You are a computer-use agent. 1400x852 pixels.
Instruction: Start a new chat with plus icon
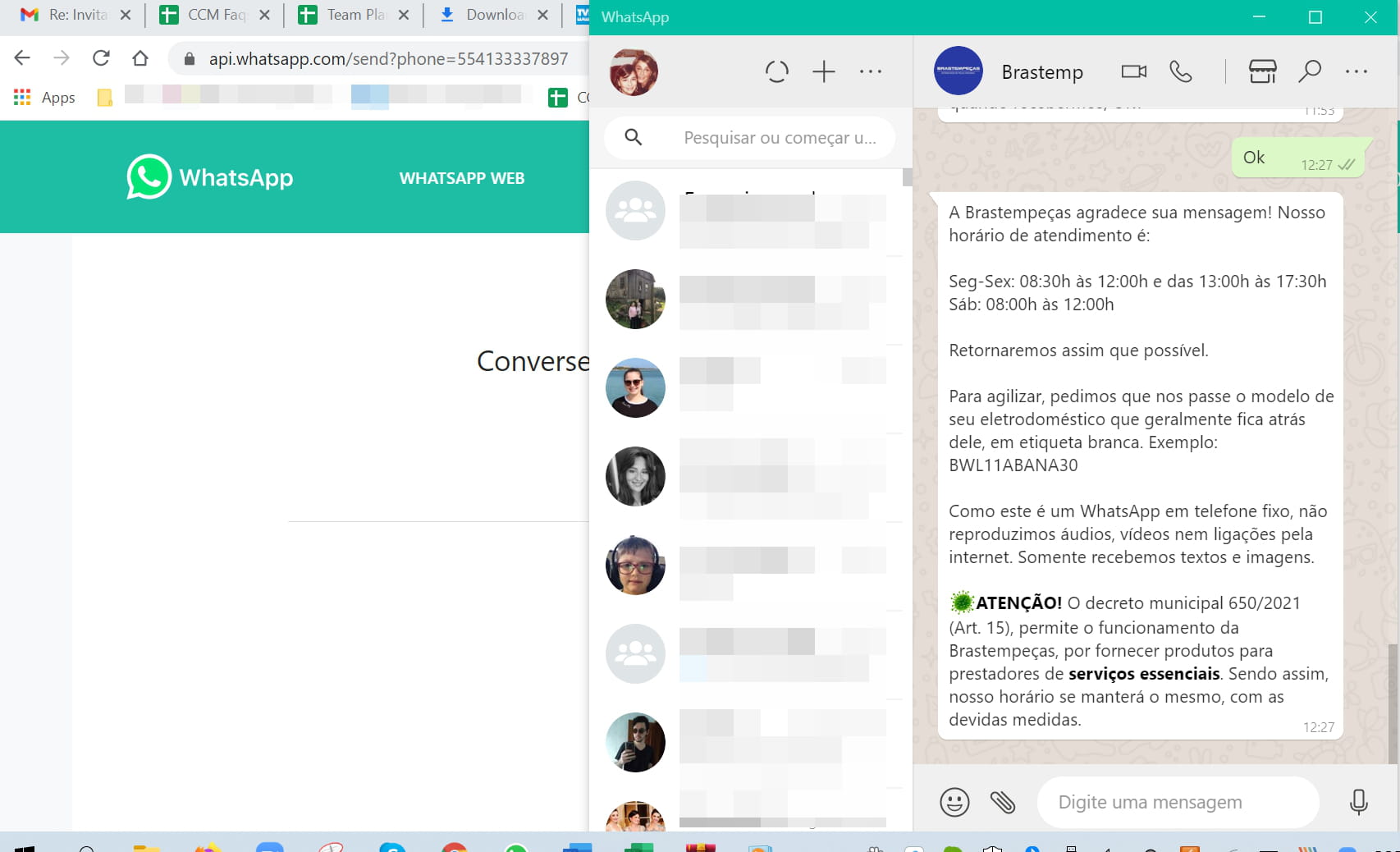click(823, 72)
